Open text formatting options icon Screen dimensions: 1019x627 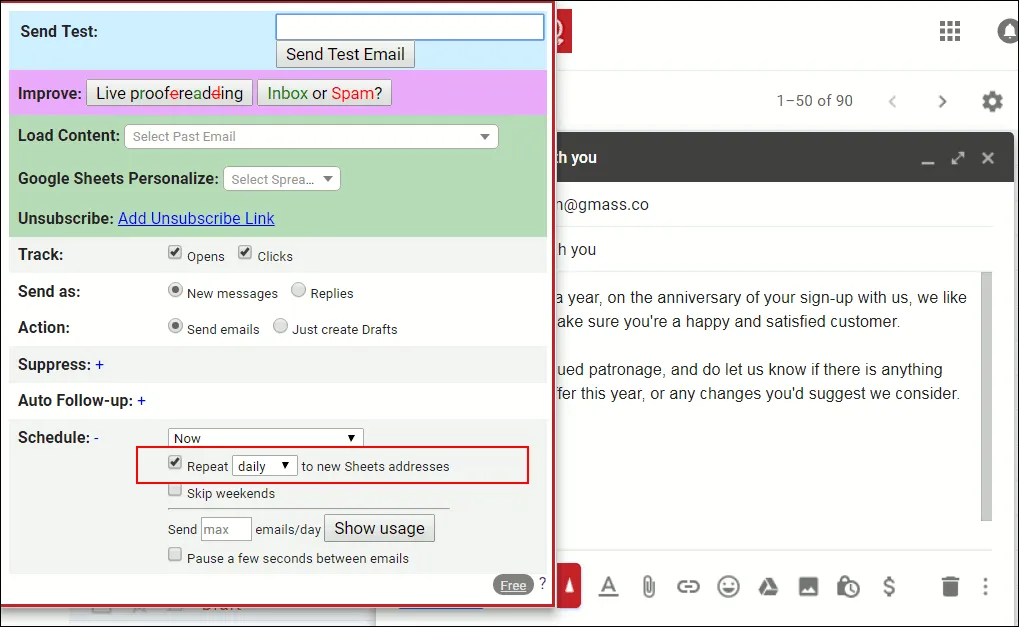pyautogui.click(x=608, y=586)
